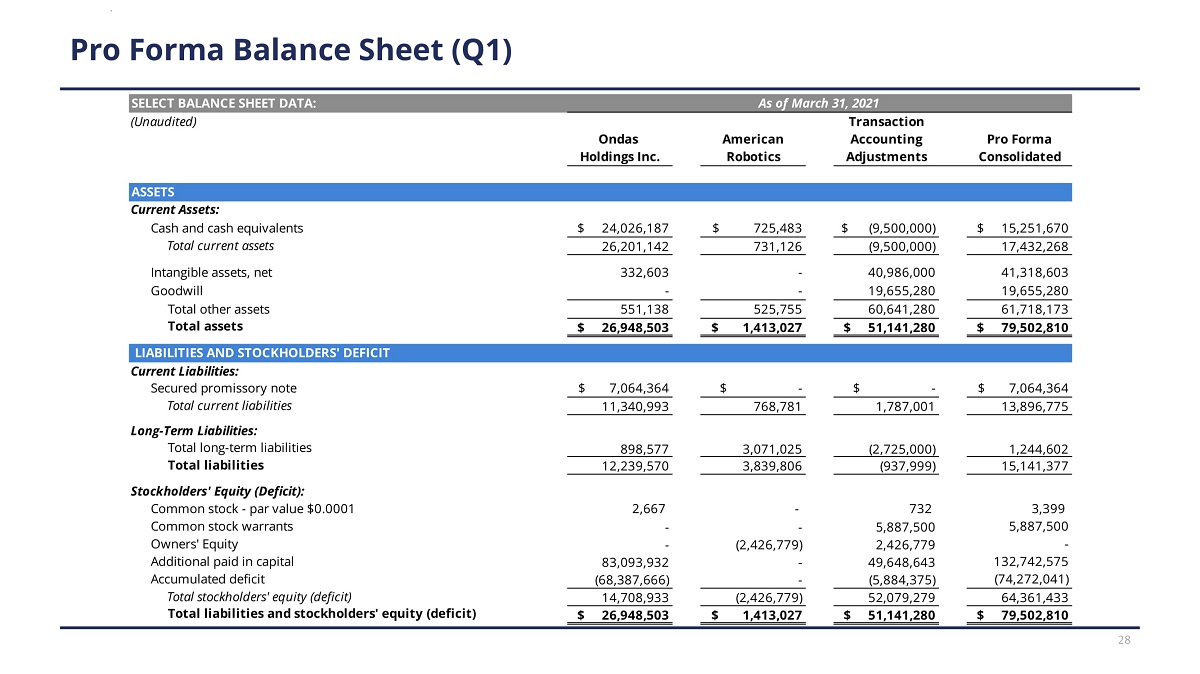This screenshot has width=1200, height=674.
Task: Select the Ondas Holdings Inc. column header
Action: [619, 148]
